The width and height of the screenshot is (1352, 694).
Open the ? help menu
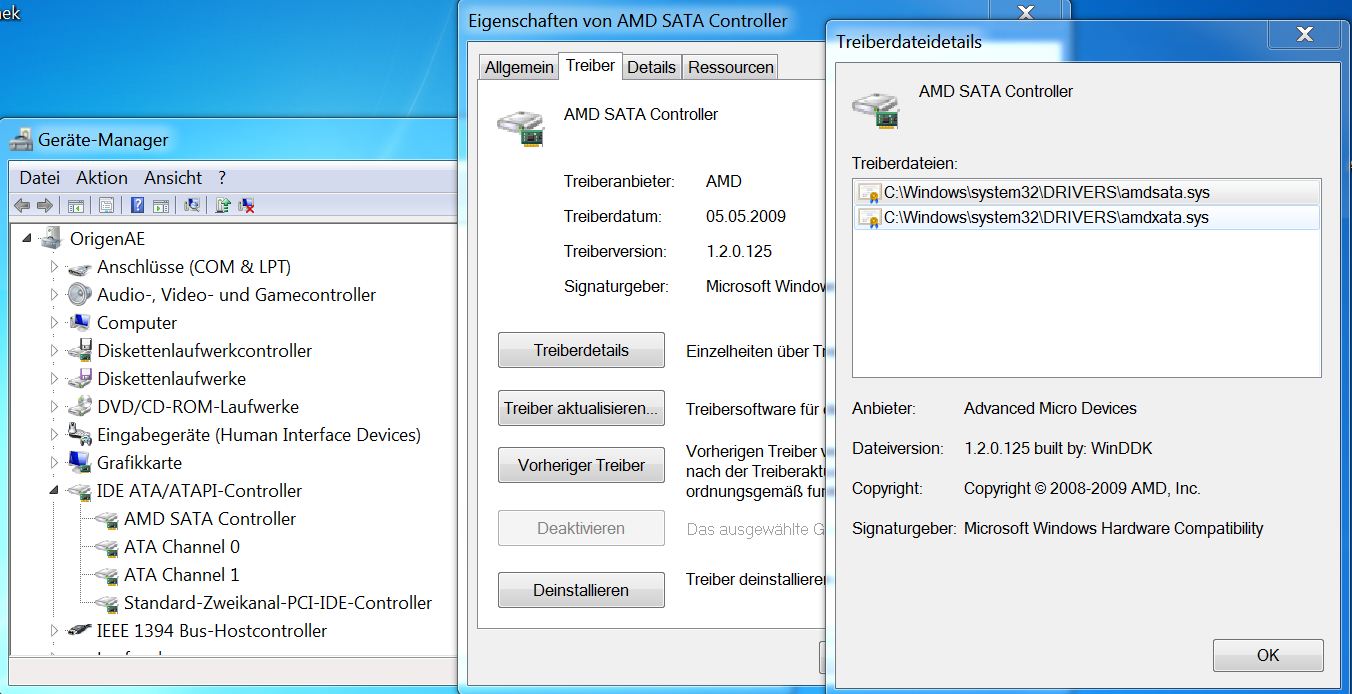pyautogui.click(x=222, y=178)
